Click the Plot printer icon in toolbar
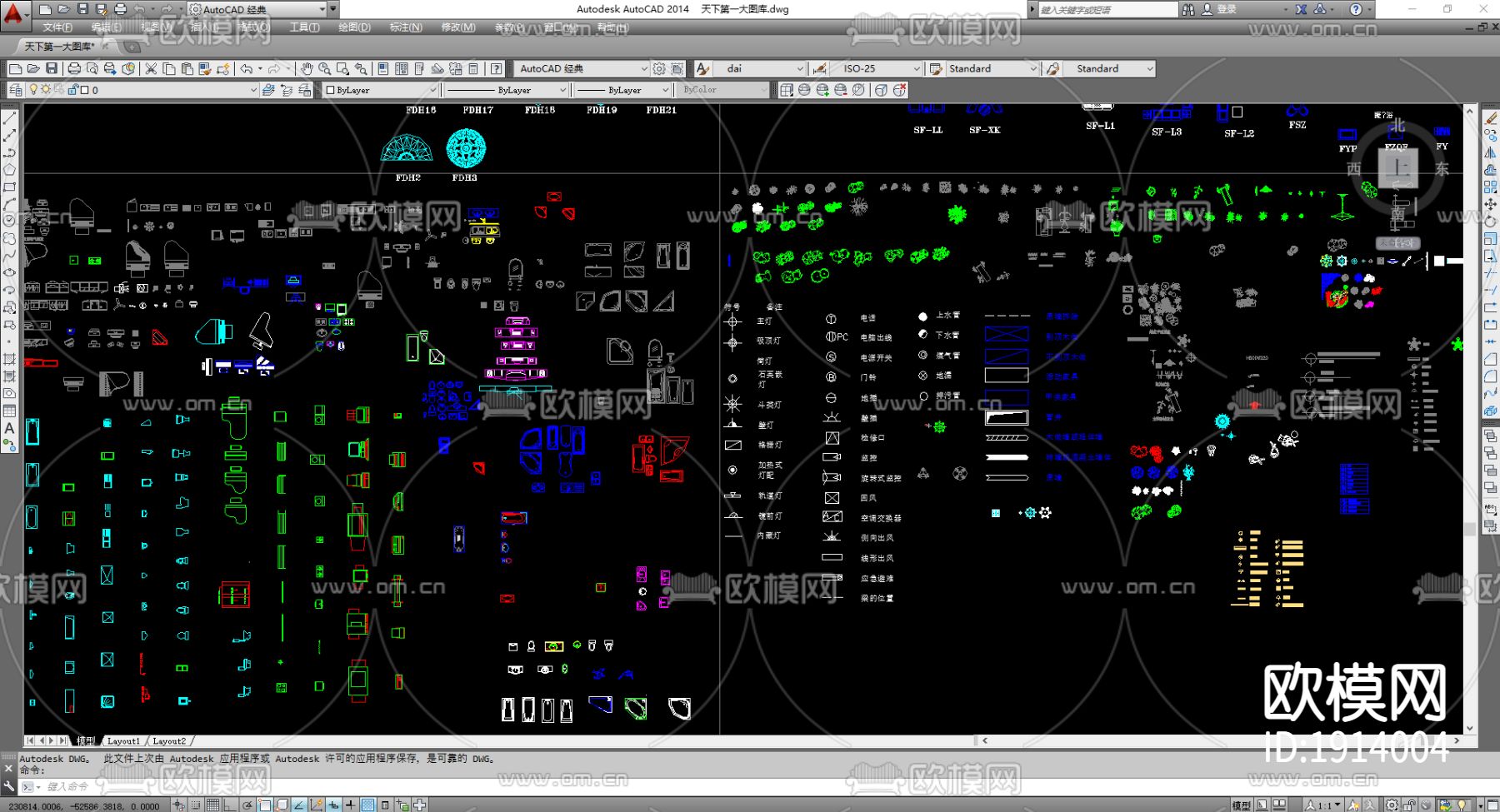The width and height of the screenshot is (1500, 812). (74, 68)
